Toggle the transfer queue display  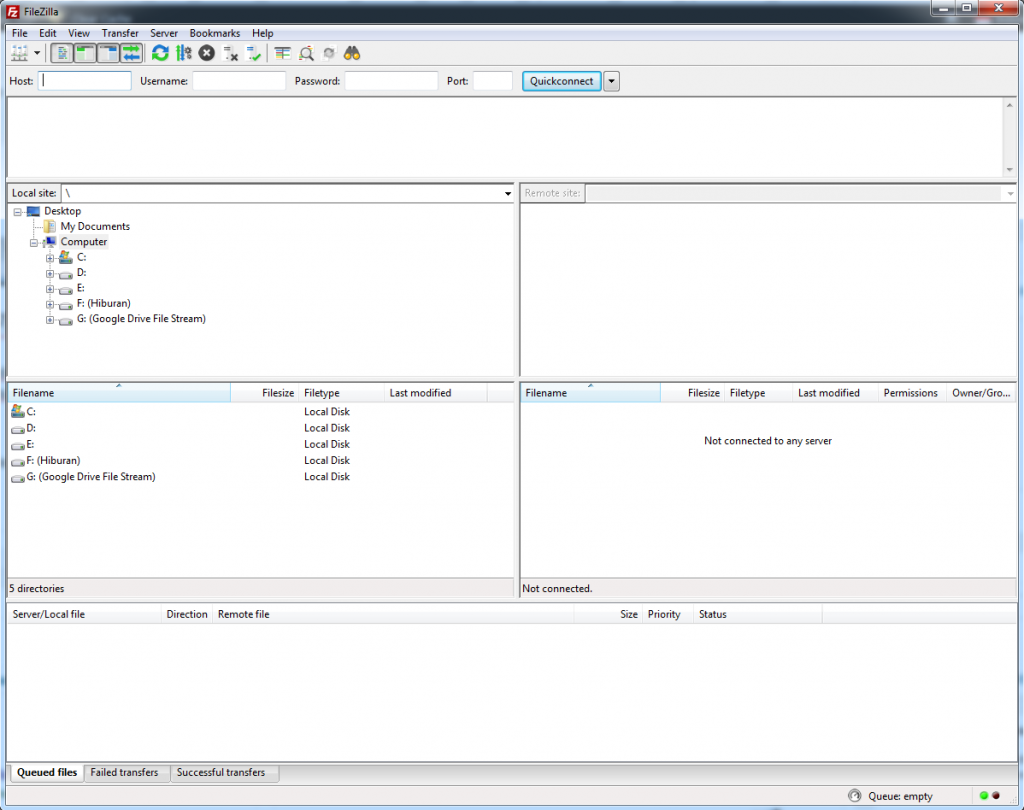(131, 53)
